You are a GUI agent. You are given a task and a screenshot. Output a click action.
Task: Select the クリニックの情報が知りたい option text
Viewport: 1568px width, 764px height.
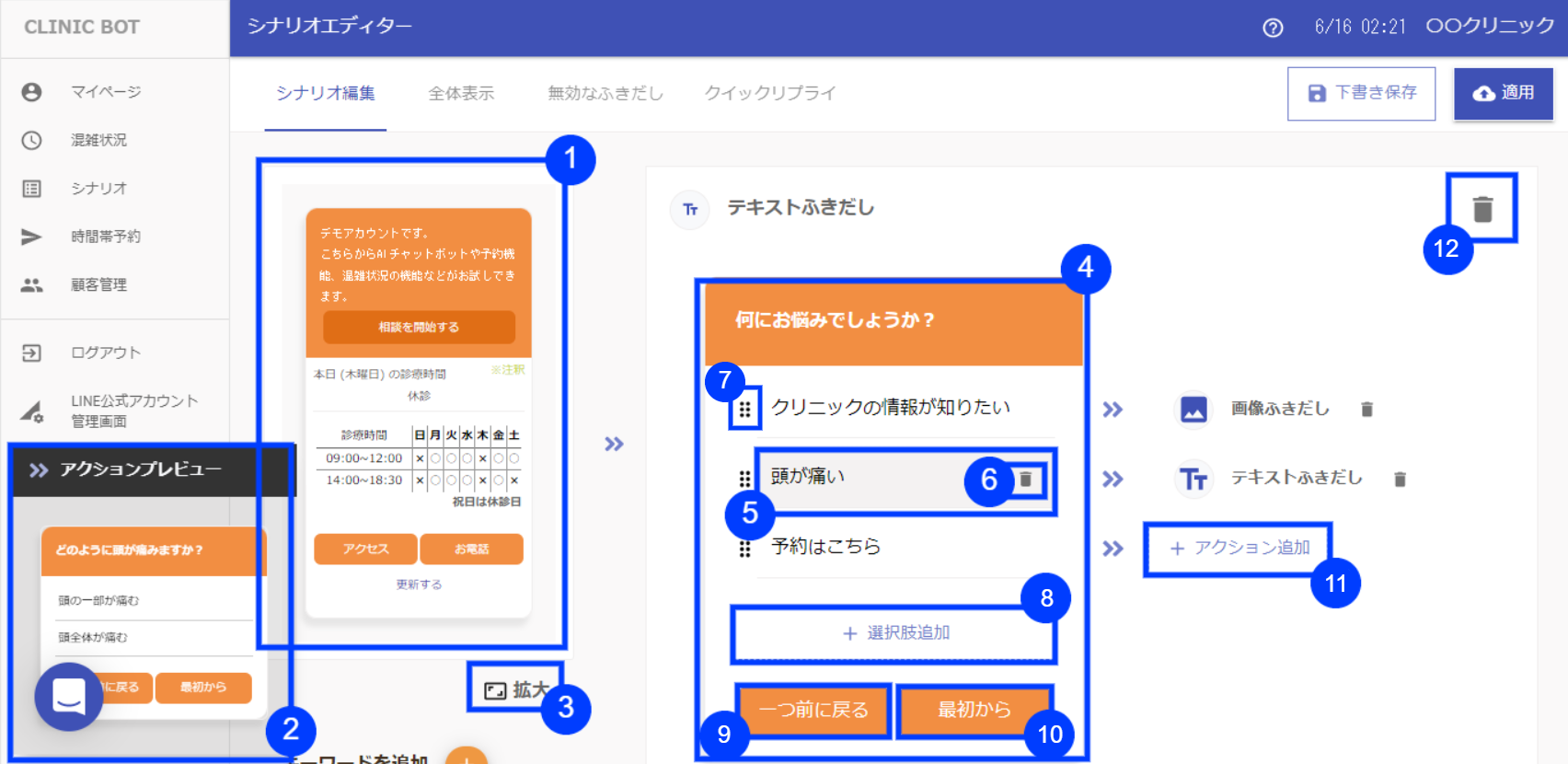click(x=891, y=407)
